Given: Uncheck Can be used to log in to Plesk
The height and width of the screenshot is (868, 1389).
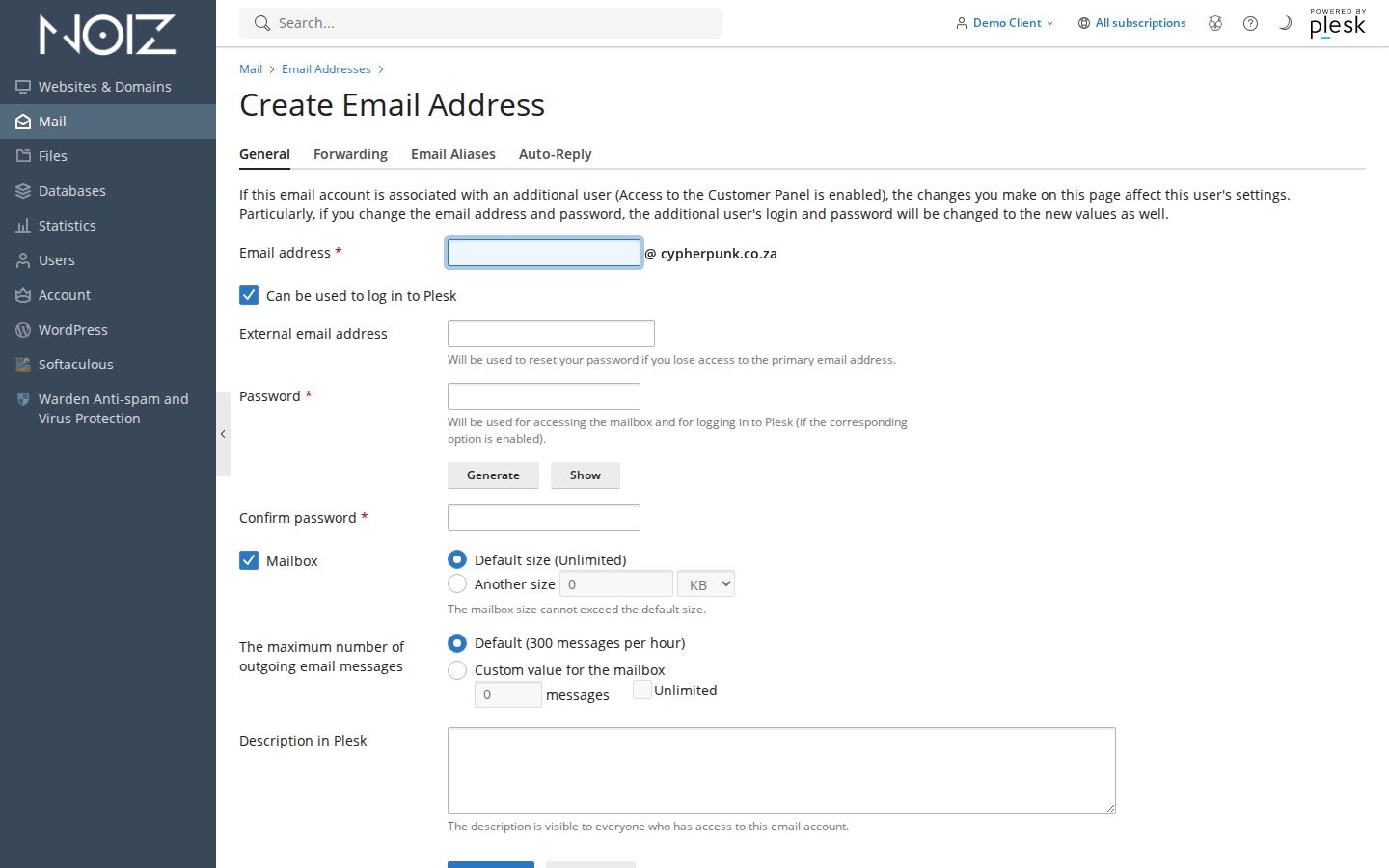Looking at the screenshot, I should [x=249, y=295].
